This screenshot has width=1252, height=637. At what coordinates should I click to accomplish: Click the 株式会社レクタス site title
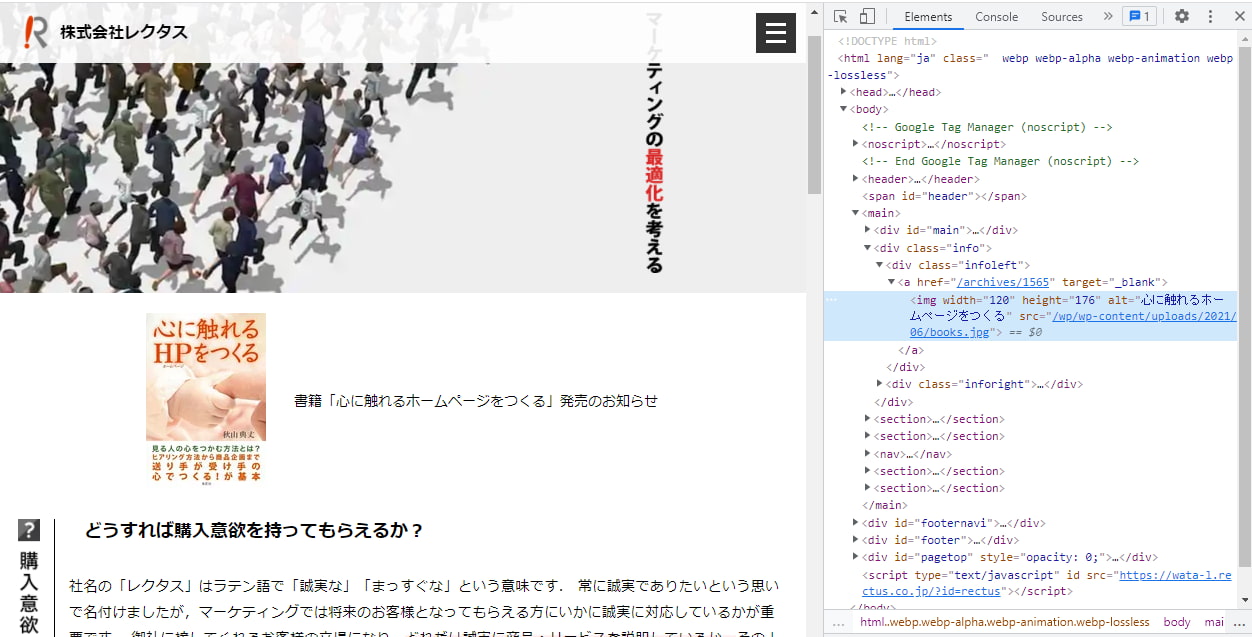click(124, 32)
